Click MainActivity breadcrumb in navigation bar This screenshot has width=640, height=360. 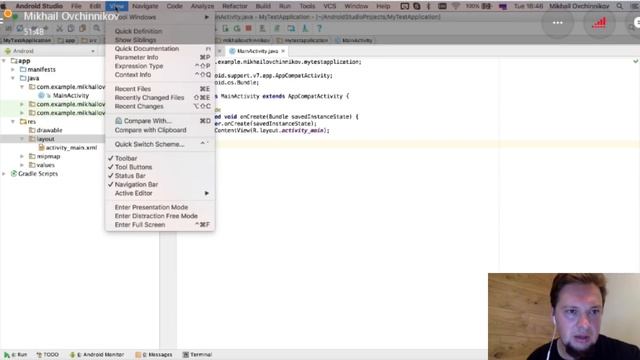(353, 40)
